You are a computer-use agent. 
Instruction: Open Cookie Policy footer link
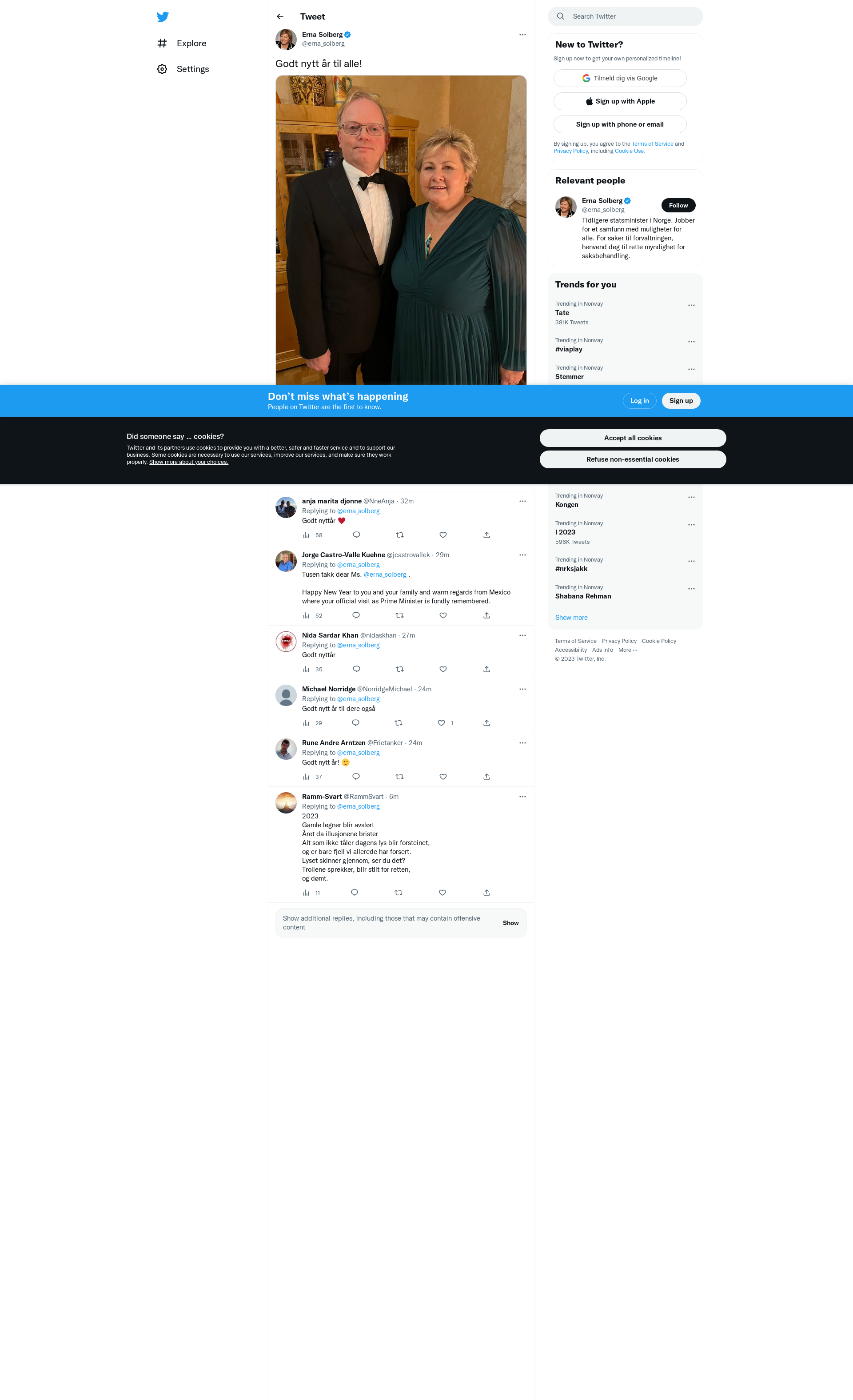(659, 641)
